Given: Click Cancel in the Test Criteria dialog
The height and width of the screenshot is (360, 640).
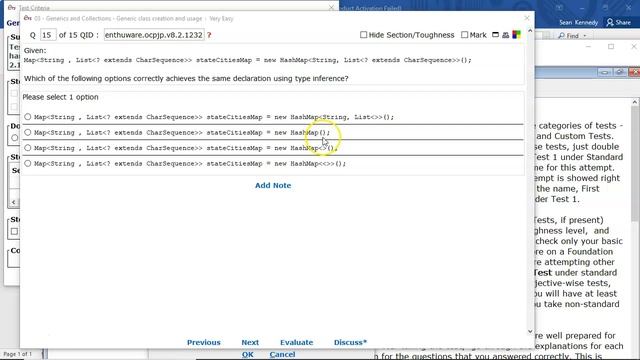Looking at the screenshot, I should tap(282, 354).
